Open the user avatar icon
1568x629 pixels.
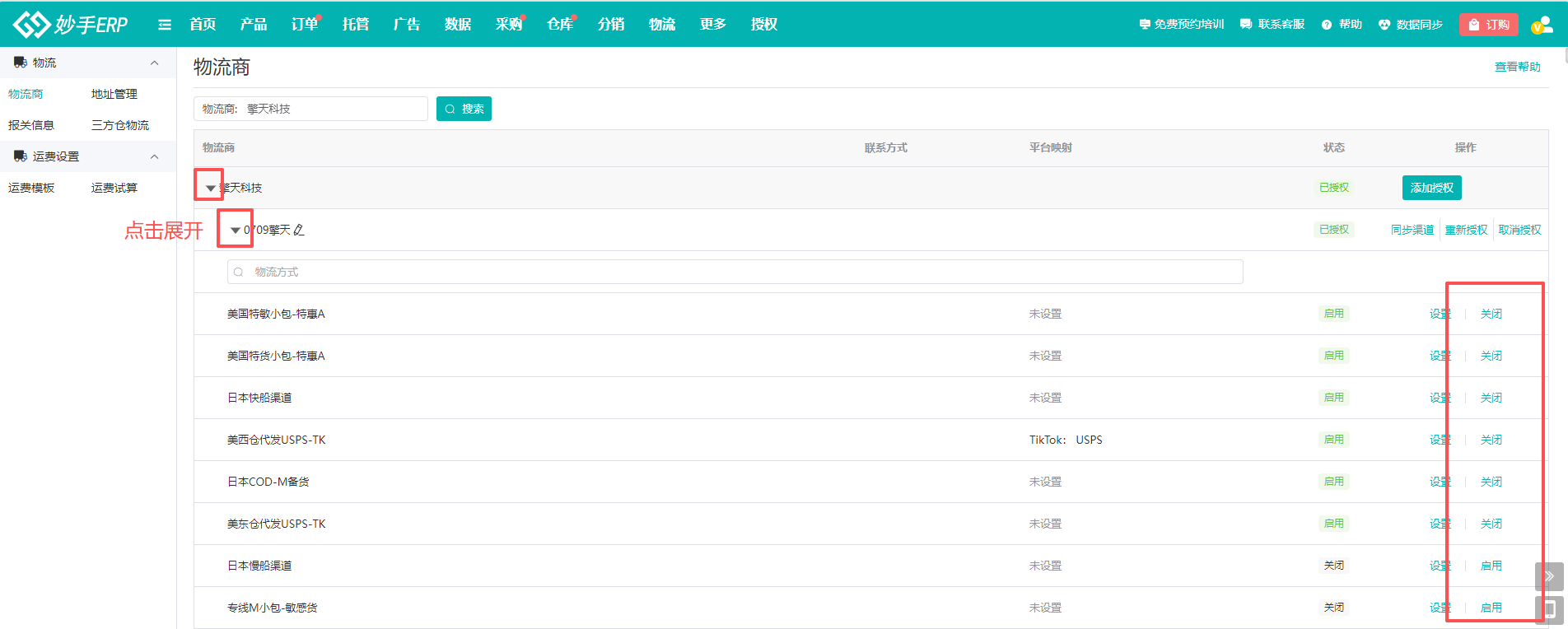click(1541, 25)
